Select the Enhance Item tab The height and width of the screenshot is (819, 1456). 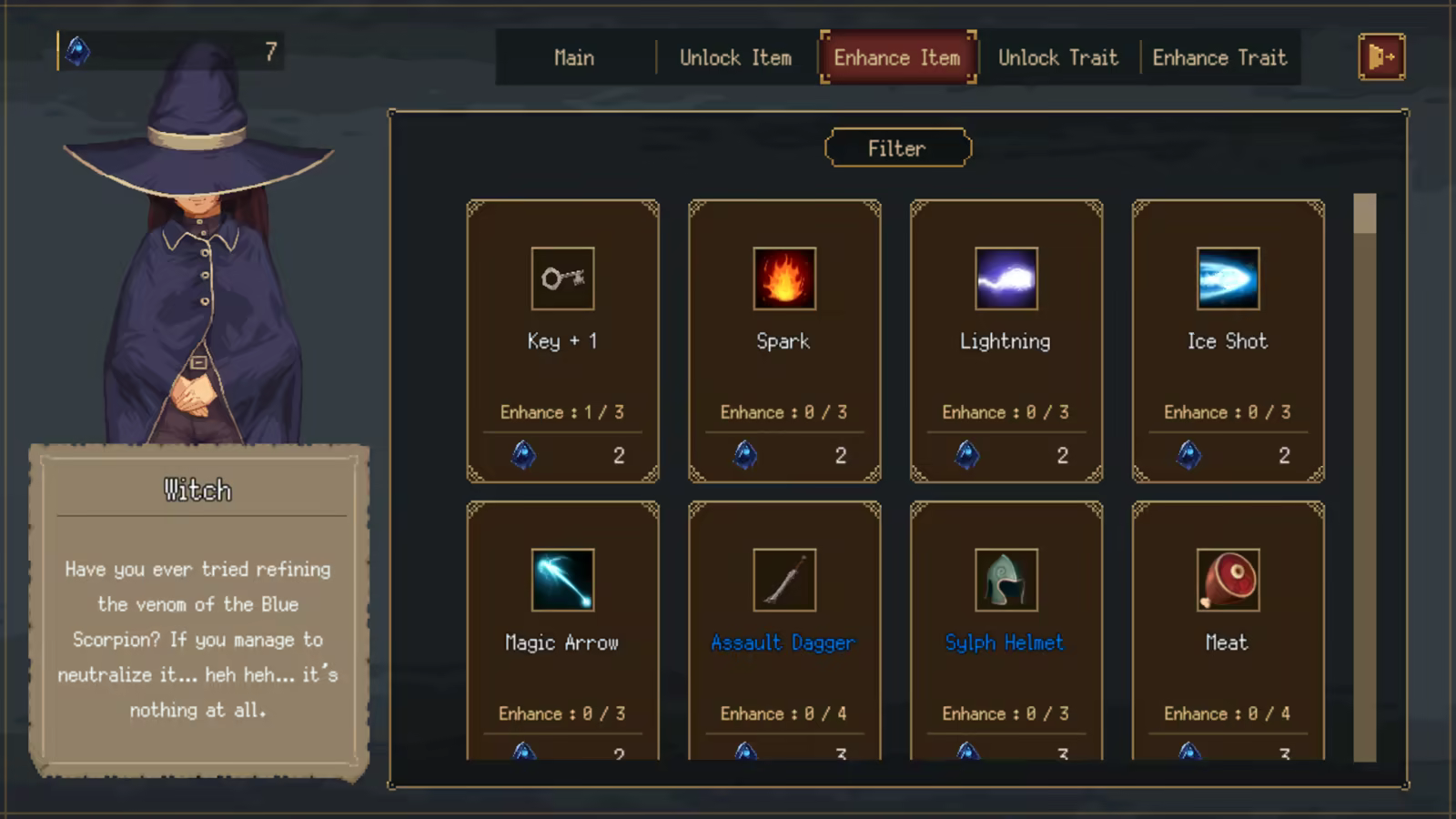click(897, 57)
